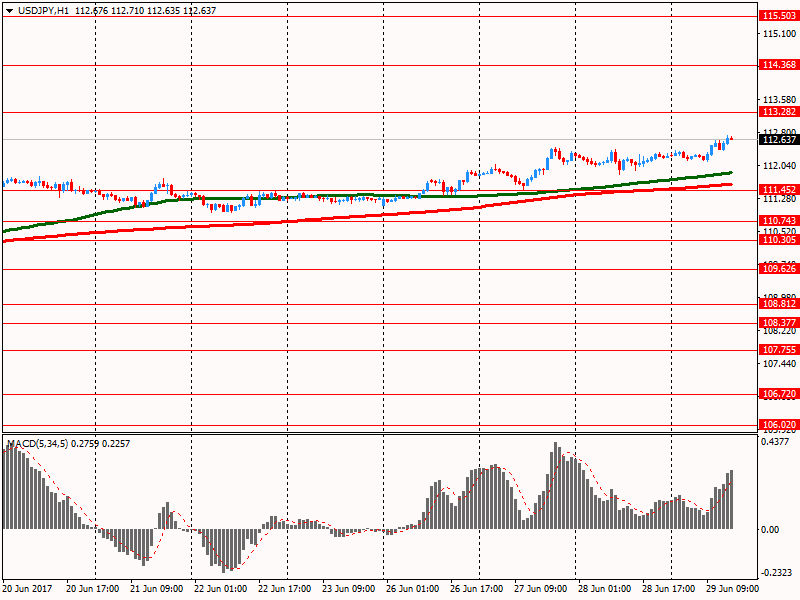Viewport: 800px width, 600px height.
Task: Select the 28 Jun 17:00 time axis label
Action: 668,589
